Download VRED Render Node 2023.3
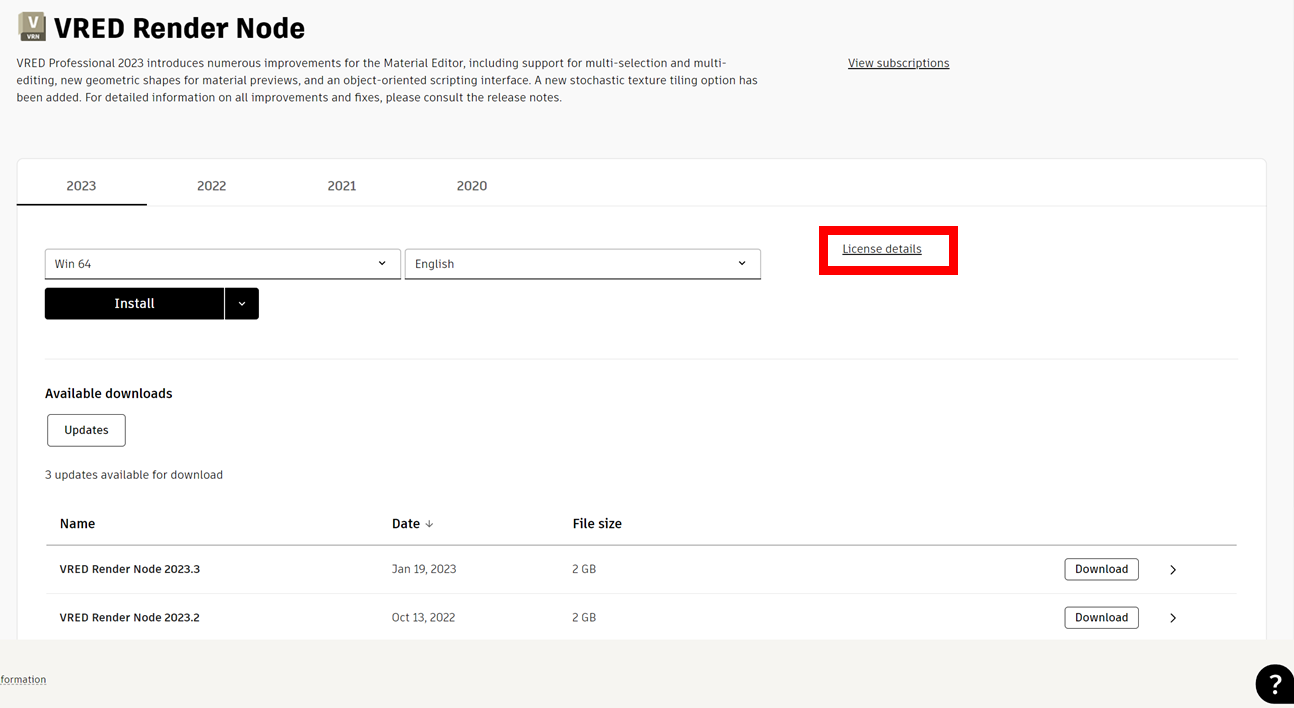Viewport: 1294px width, 708px height. [1101, 568]
